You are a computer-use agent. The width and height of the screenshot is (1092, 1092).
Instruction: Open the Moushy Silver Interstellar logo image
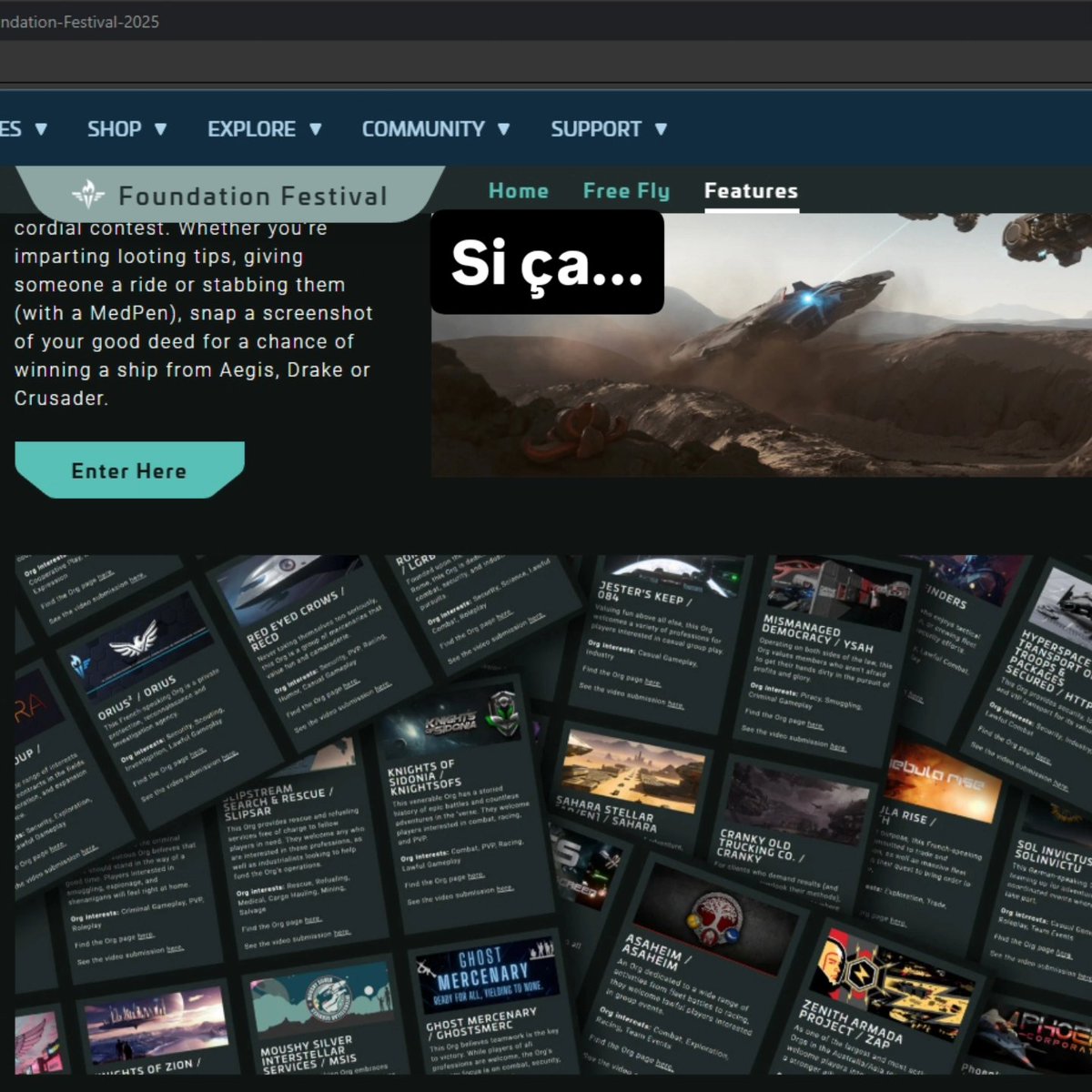(x=322, y=999)
